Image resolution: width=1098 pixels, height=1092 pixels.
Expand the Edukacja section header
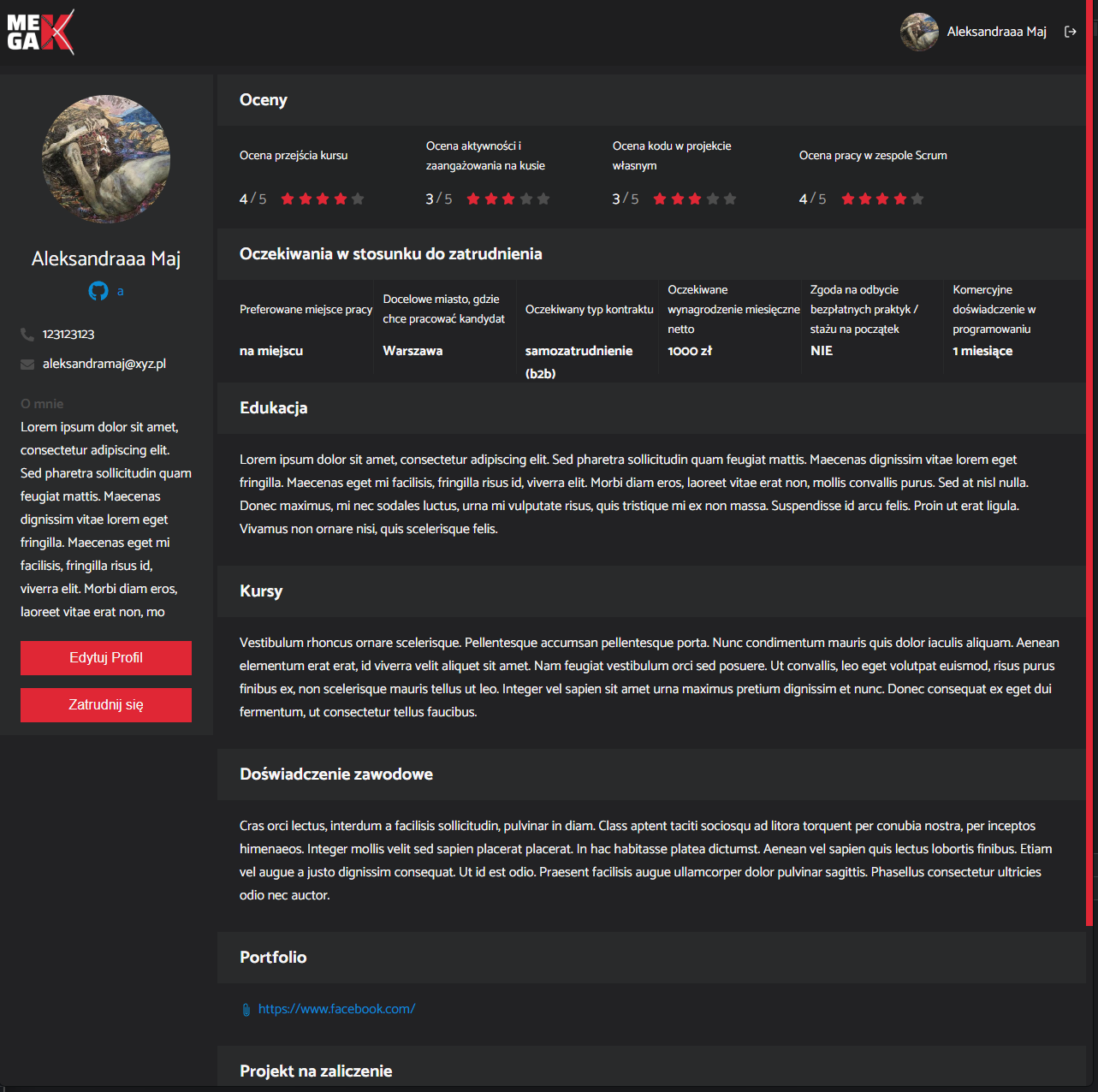(273, 408)
